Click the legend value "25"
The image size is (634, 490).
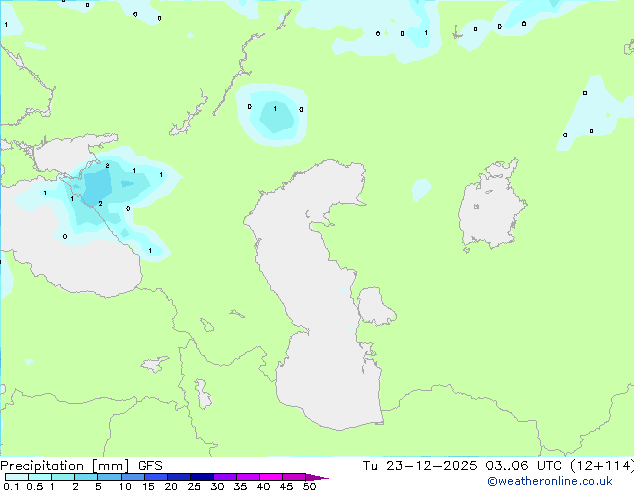(194, 486)
